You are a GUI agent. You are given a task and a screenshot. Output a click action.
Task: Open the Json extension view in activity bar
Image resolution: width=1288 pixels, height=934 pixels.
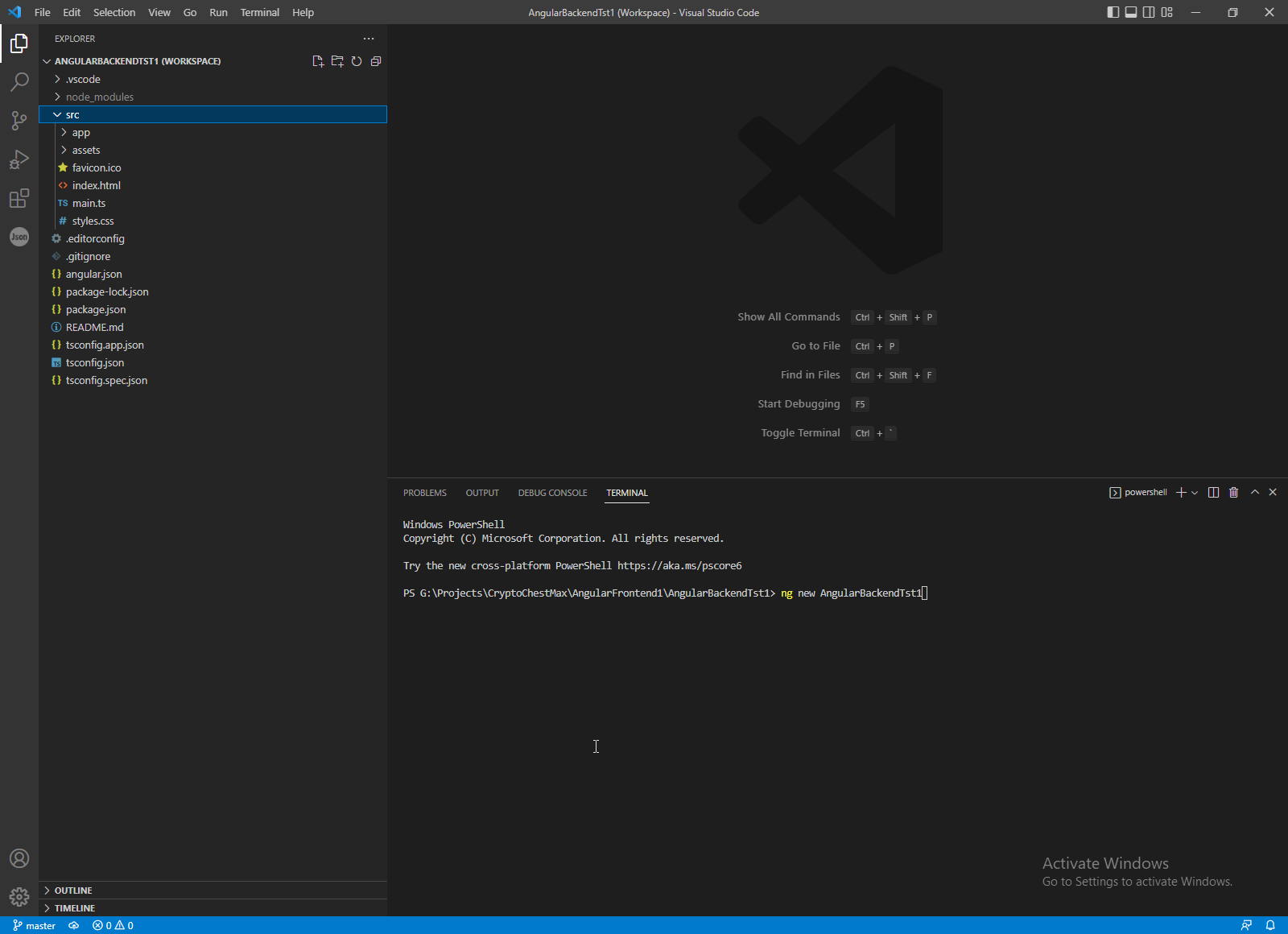pyautogui.click(x=19, y=237)
